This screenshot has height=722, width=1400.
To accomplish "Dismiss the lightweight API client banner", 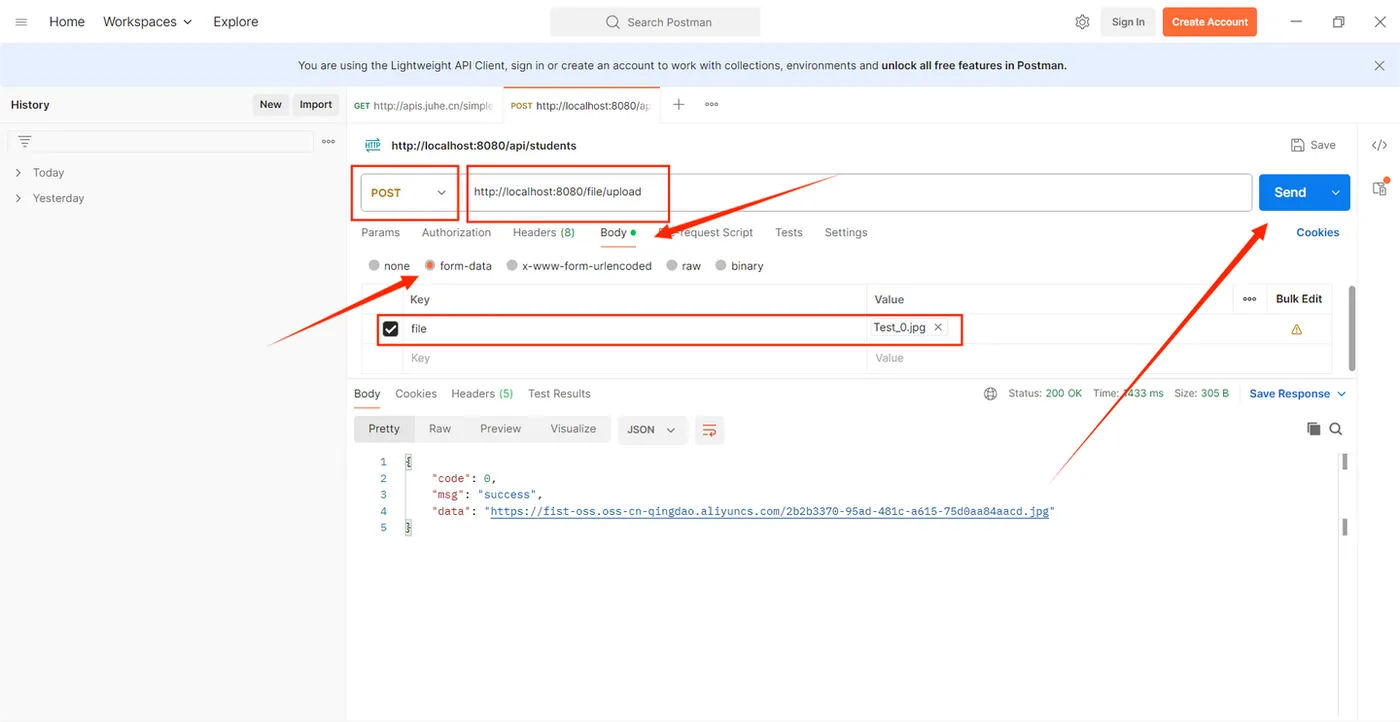I will 1380,65.
